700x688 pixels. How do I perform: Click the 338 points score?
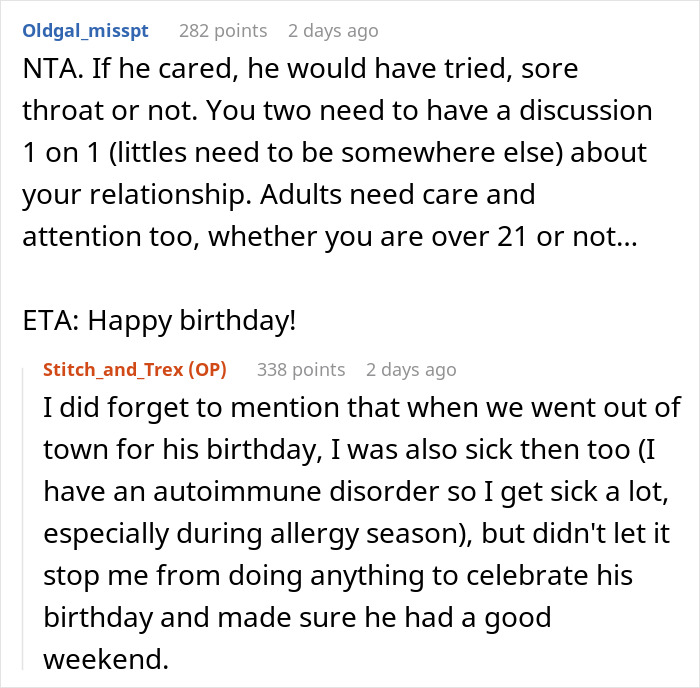pos(301,369)
